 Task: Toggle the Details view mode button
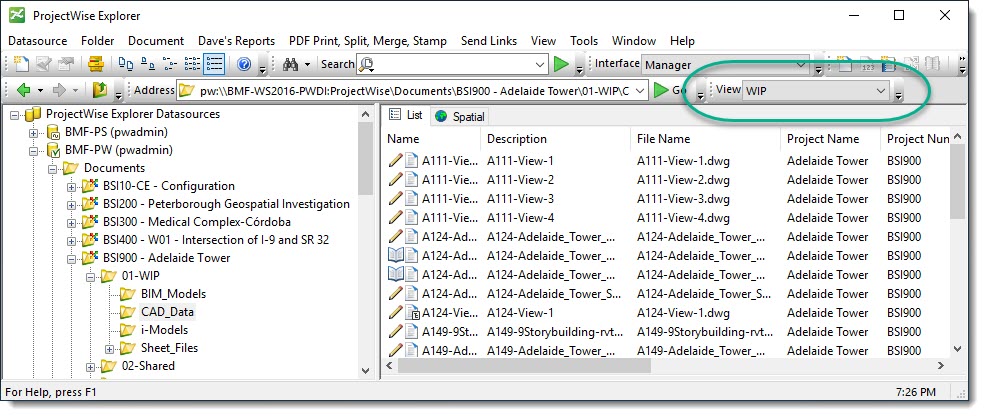point(213,65)
